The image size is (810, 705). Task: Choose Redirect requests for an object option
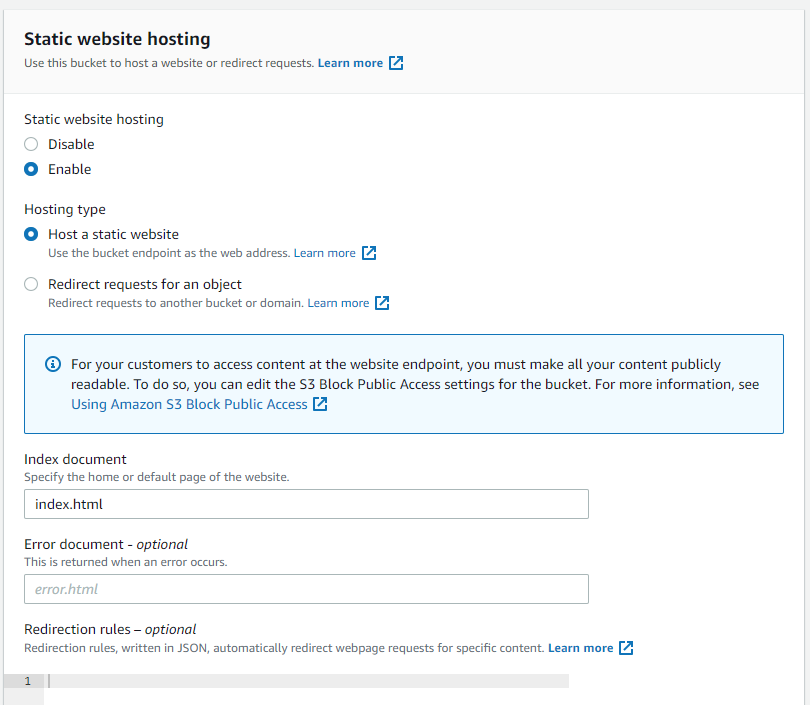click(x=31, y=284)
